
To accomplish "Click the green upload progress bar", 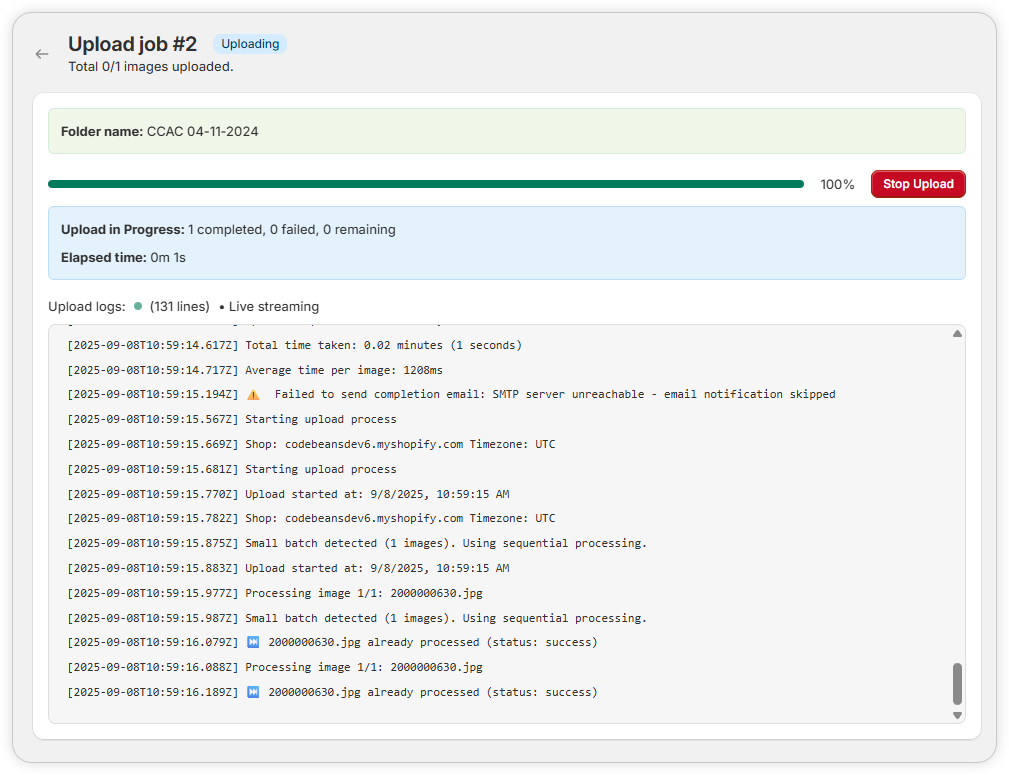I will pyautogui.click(x=425, y=184).
